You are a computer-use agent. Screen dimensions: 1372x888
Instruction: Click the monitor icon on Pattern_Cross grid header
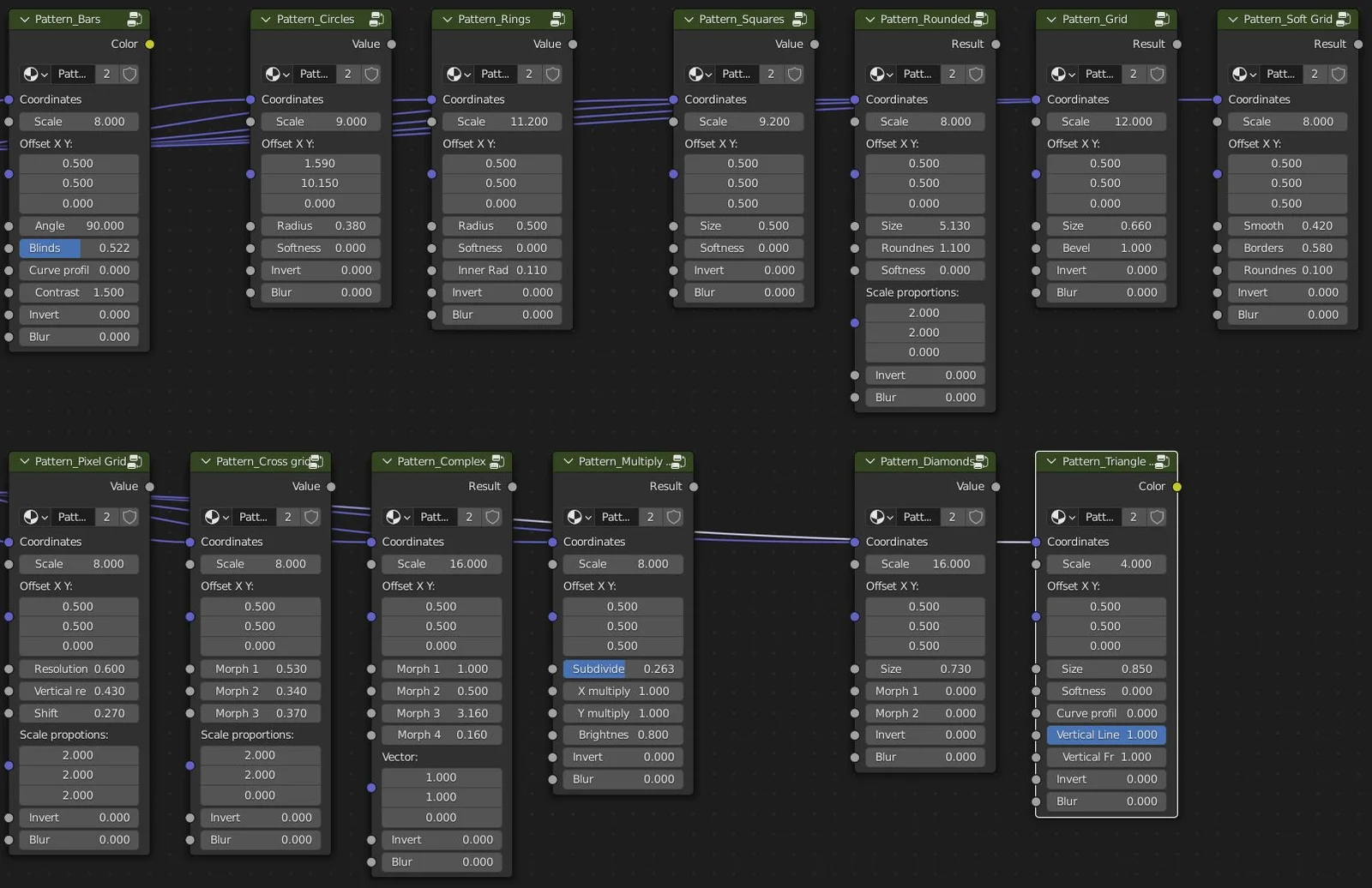[x=313, y=461]
